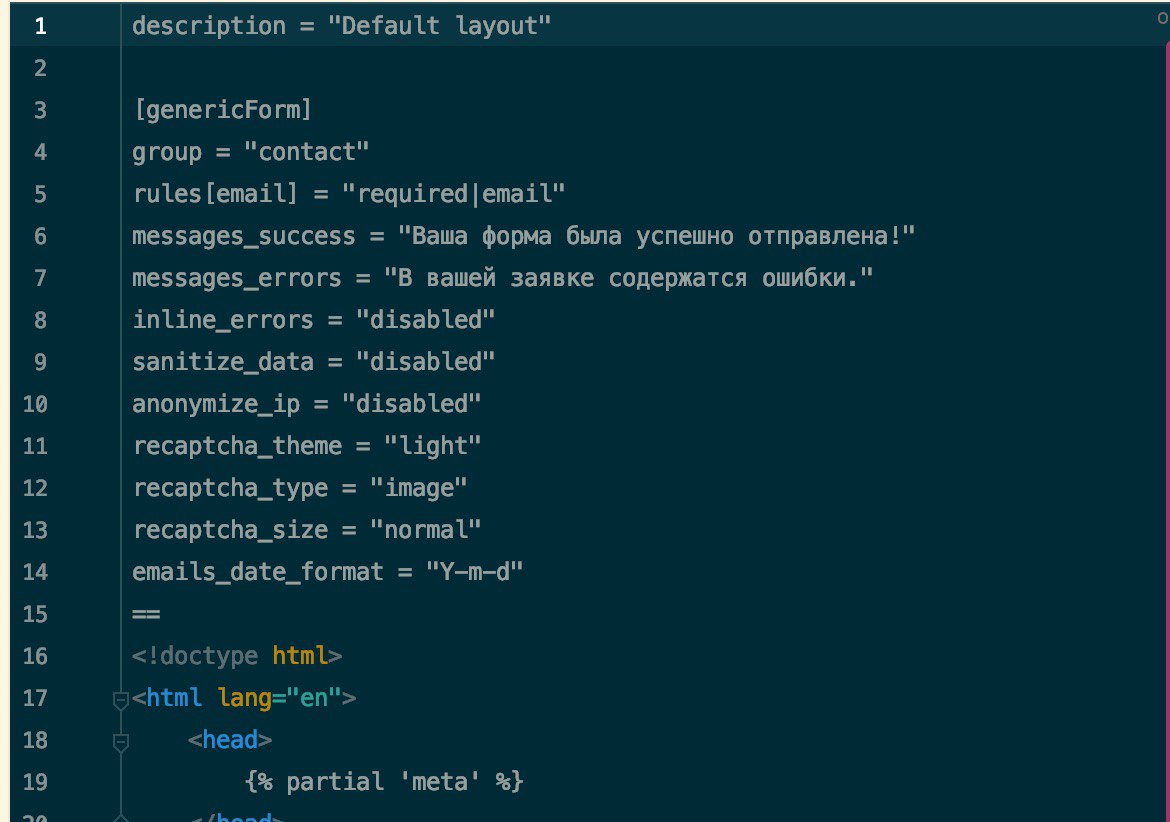Click the circular icon in top-right corner

(1163, 19)
